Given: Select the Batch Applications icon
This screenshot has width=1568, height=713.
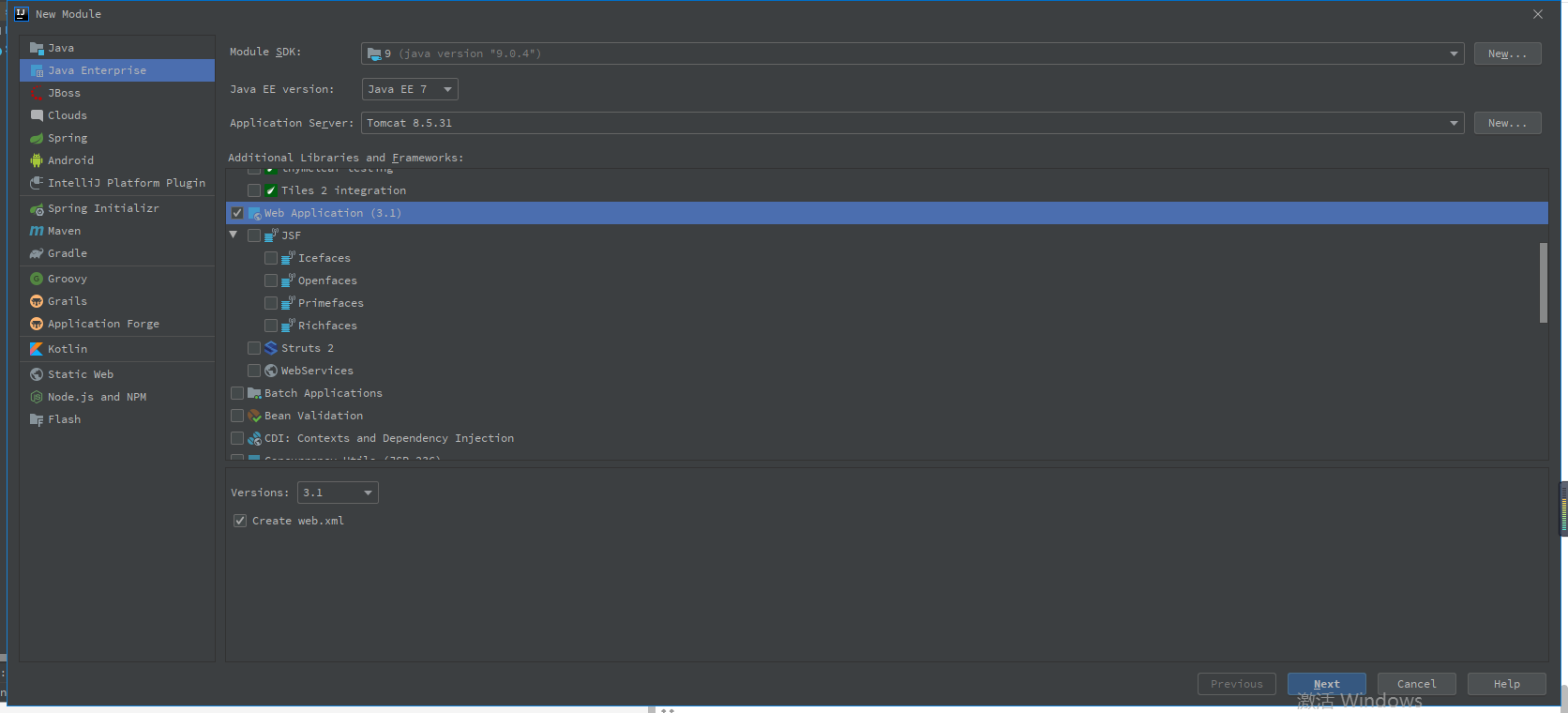Looking at the screenshot, I should (x=254, y=393).
